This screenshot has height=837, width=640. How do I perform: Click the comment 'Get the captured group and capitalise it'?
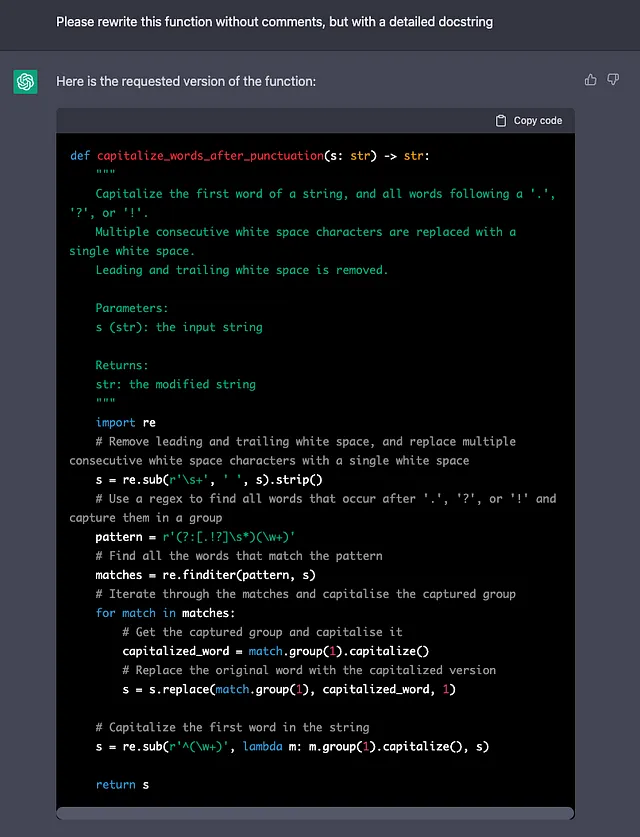[x=262, y=632]
